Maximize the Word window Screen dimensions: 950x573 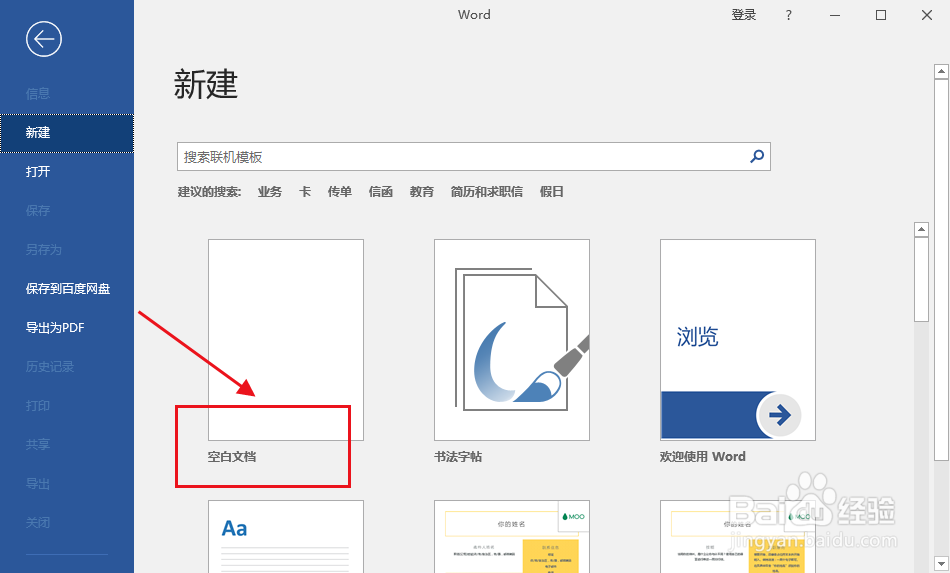(x=881, y=15)
